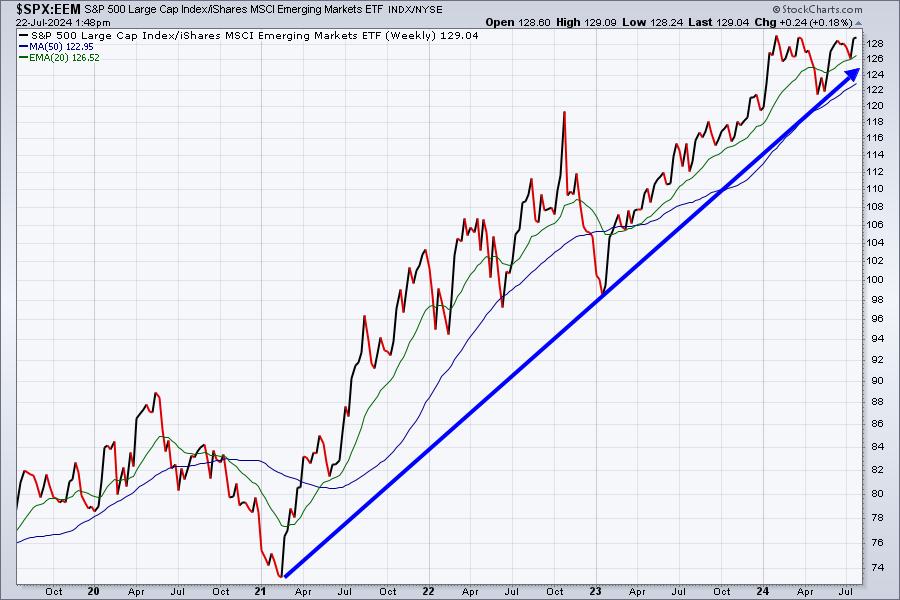Click the October 2022 spike peak
The width and height of the screenshot is (900, 600).
564,113
